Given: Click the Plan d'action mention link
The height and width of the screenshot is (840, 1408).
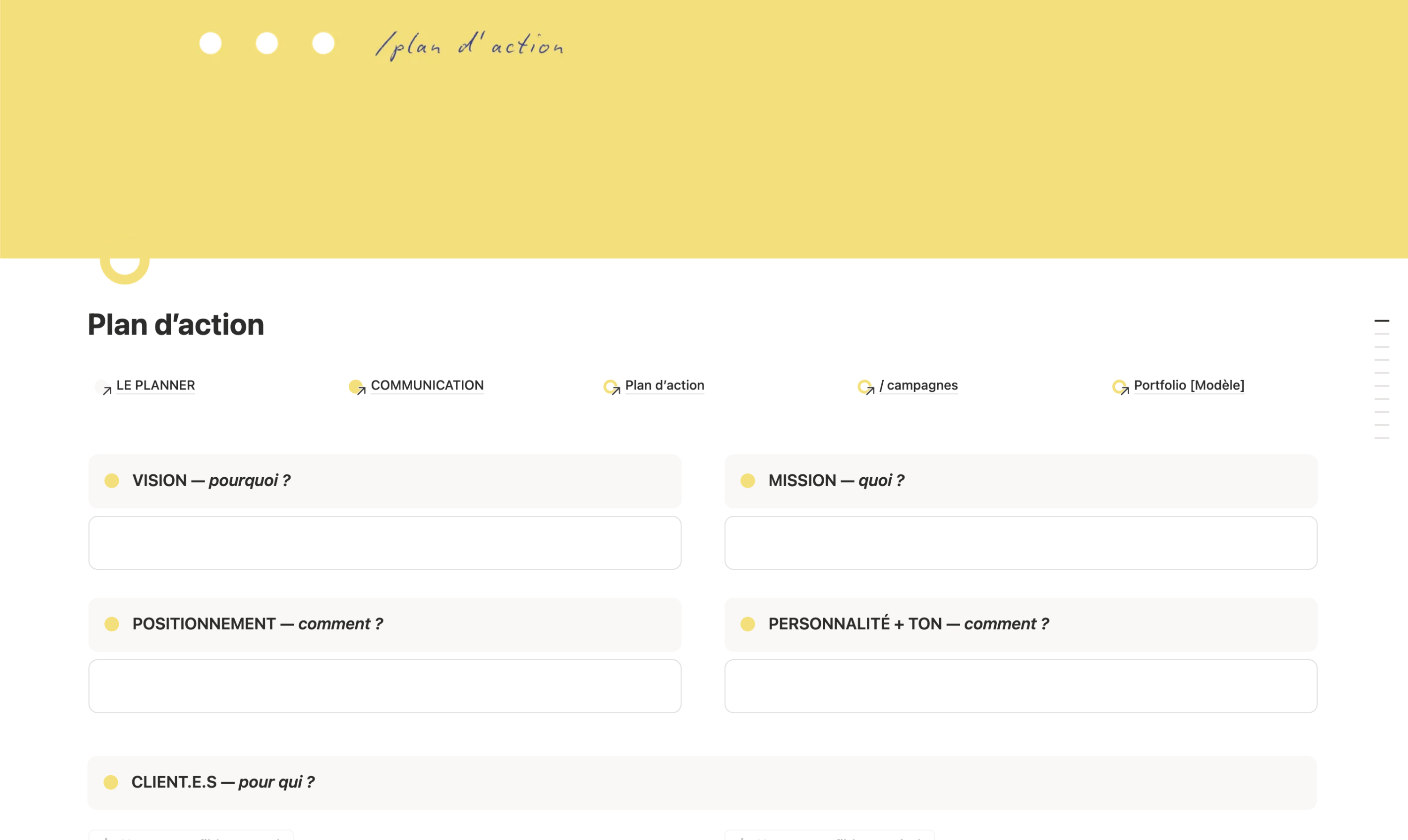Looking at the screenshot, I should click(x=665, y=385).
